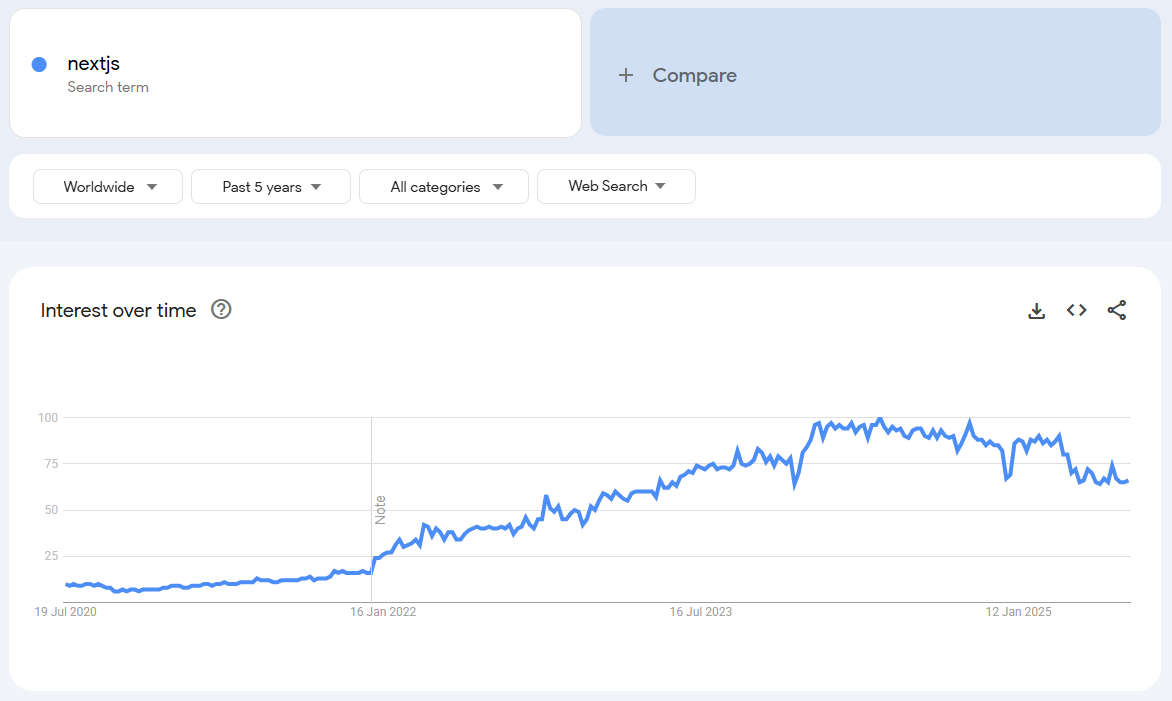Select the plus icon on the Compare card
This screenshot has width=1172, height=701.
pos(627,74)
